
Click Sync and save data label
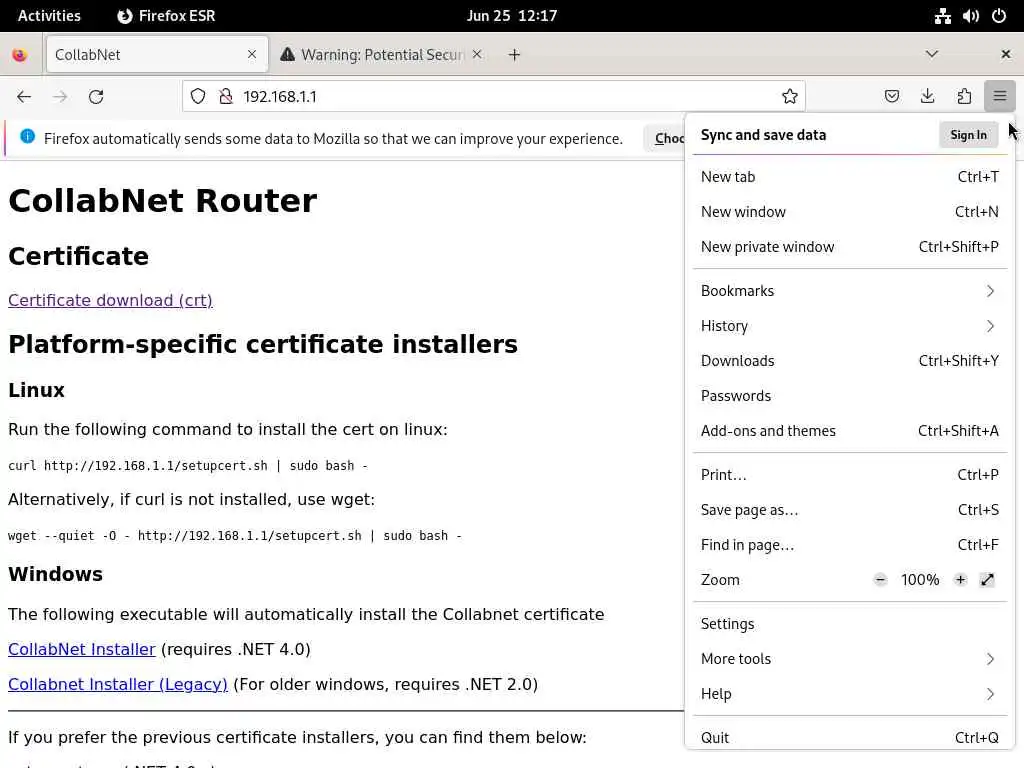(x=763, y=135)
